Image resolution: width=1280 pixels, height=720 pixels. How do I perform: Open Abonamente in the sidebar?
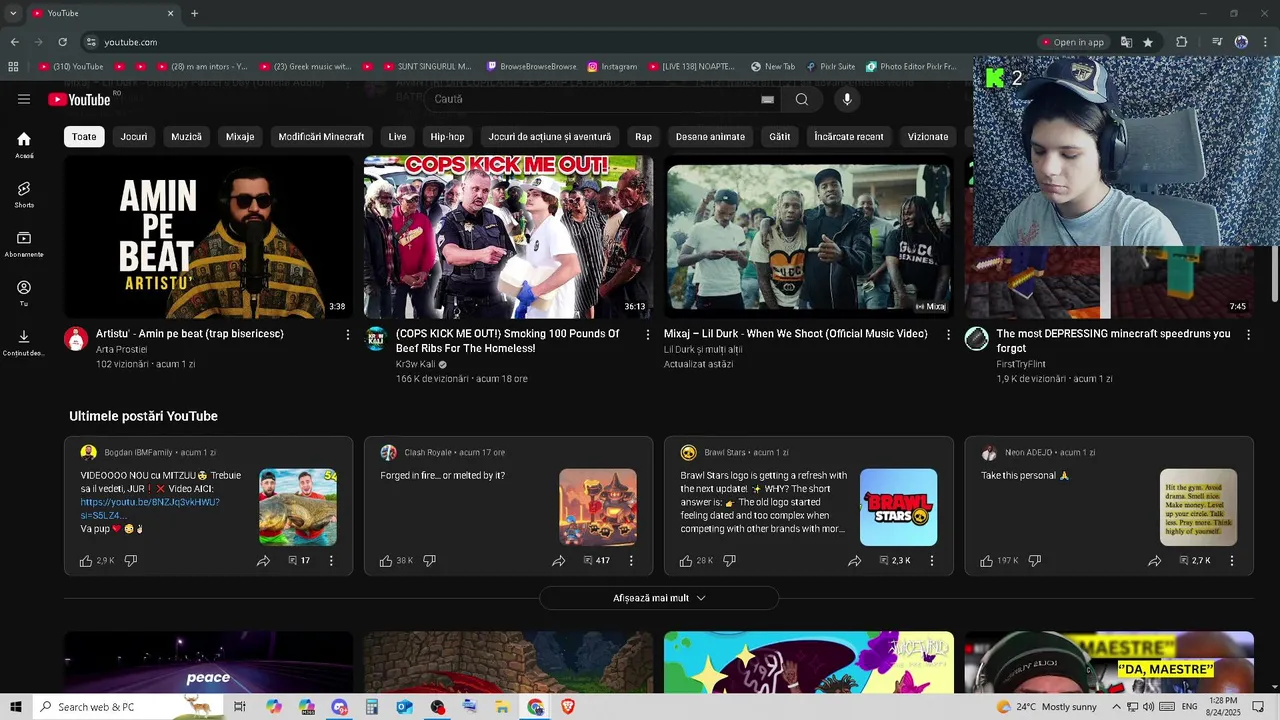(x=24, y=244)
